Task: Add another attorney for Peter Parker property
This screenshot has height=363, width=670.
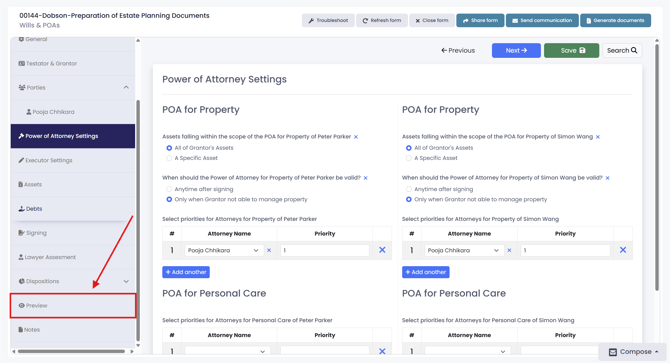Action: point(186,272)
